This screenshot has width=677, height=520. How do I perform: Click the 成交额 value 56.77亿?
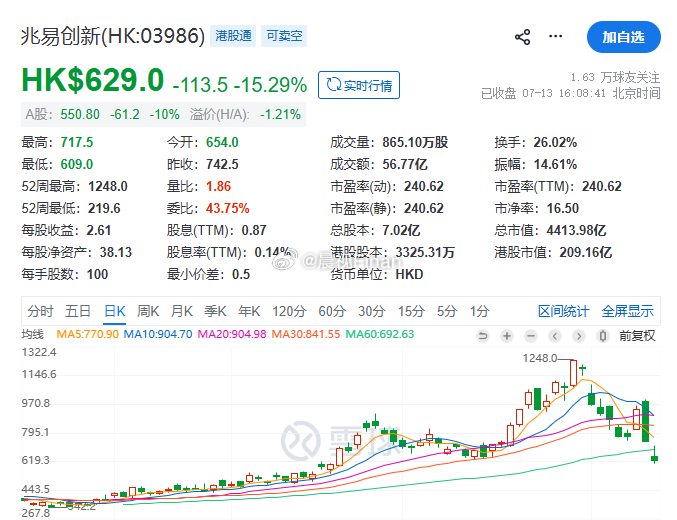pyautogui.click(x=405, y=165)
